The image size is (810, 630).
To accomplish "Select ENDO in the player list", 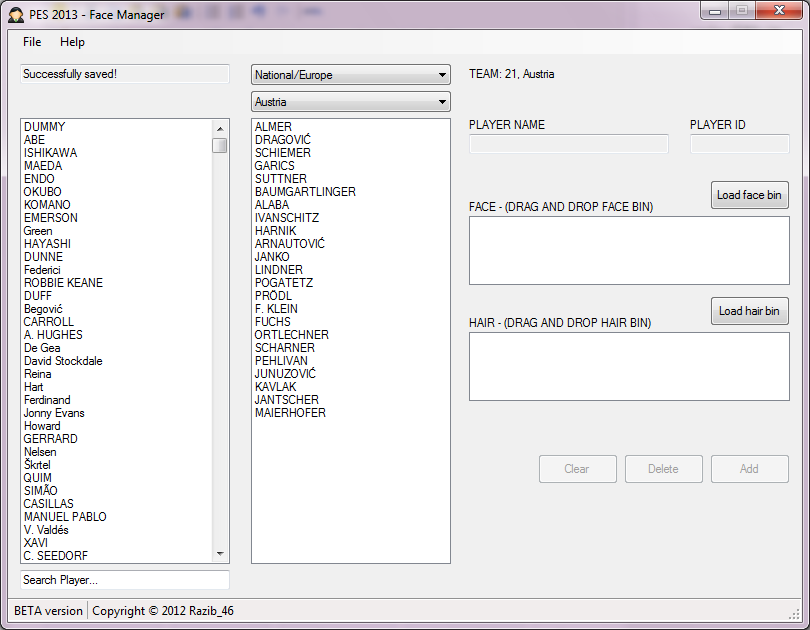I will pyautogui.click(x=117, y=179).
